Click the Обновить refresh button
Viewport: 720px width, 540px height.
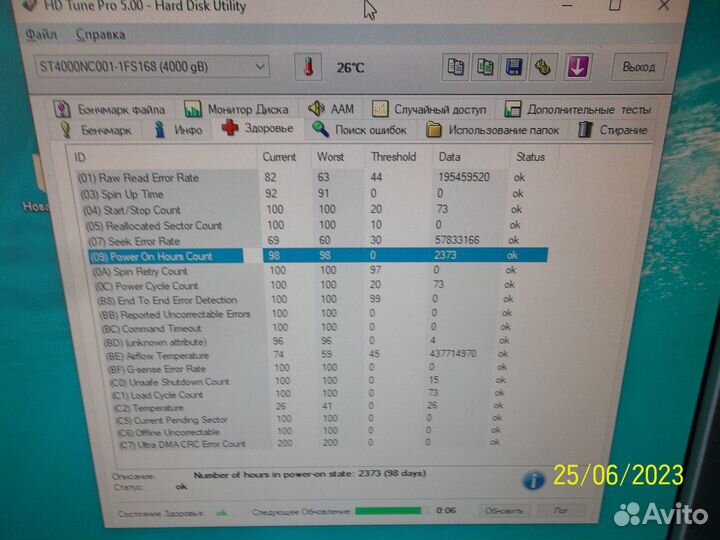(504, 511)
